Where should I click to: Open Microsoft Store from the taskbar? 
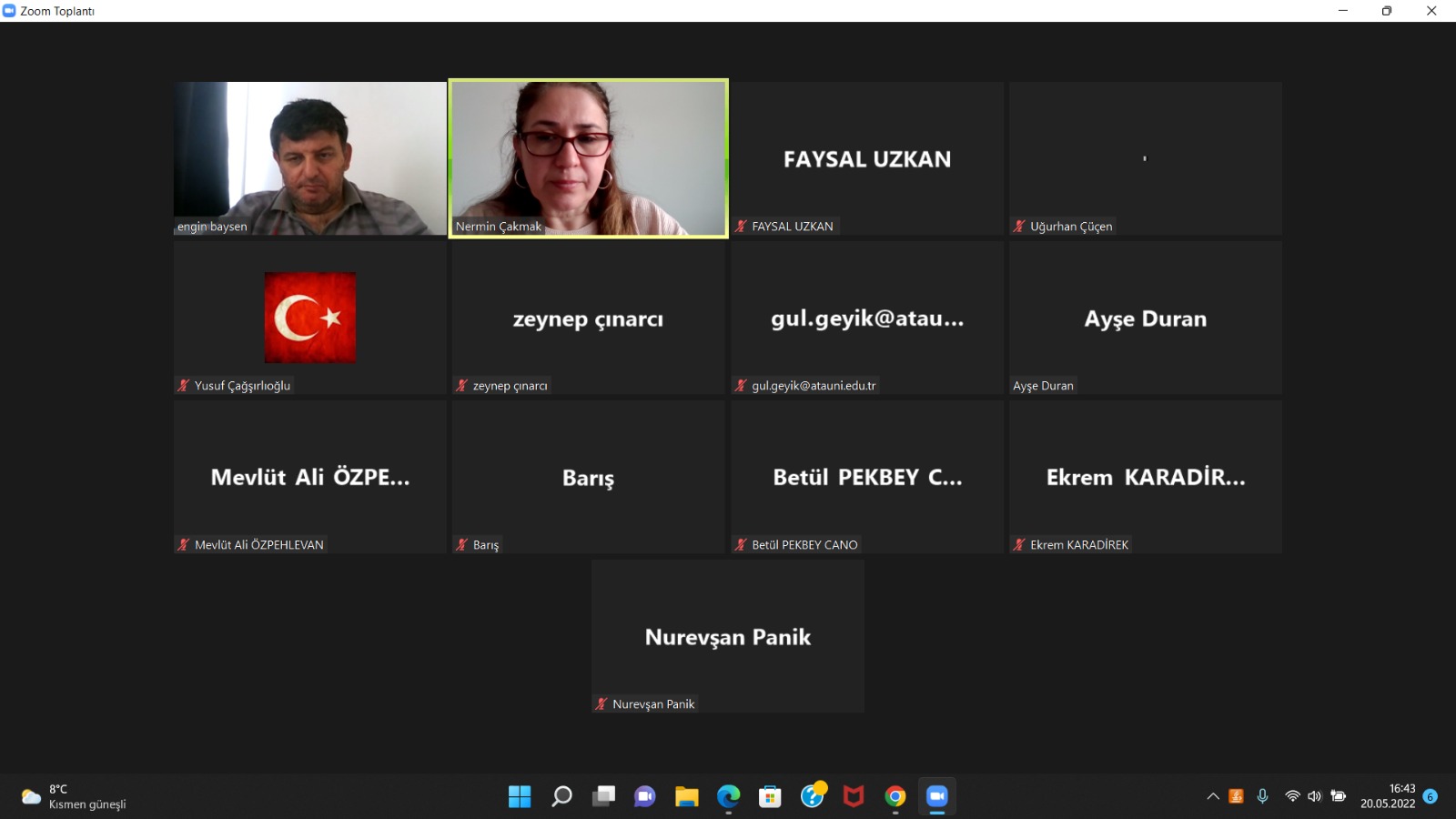(770, 797)
